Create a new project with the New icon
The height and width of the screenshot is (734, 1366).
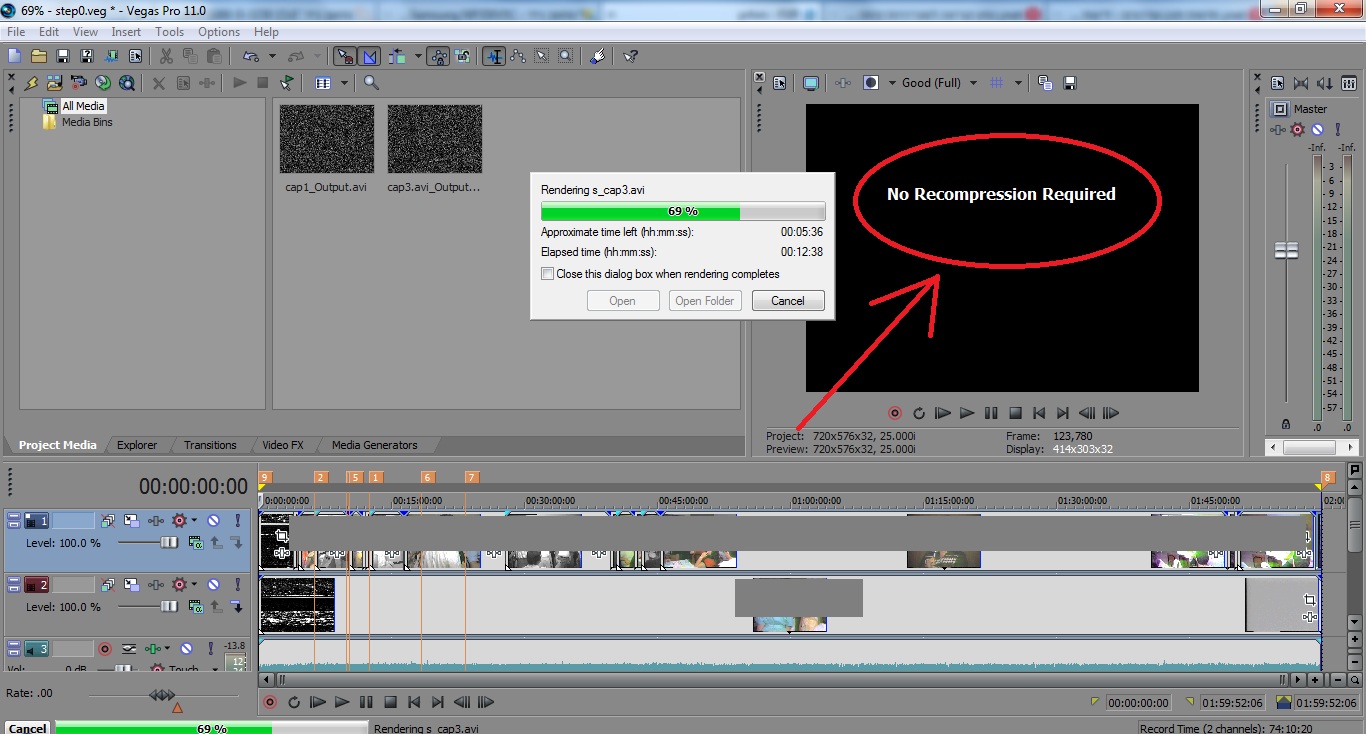point(14,56)
